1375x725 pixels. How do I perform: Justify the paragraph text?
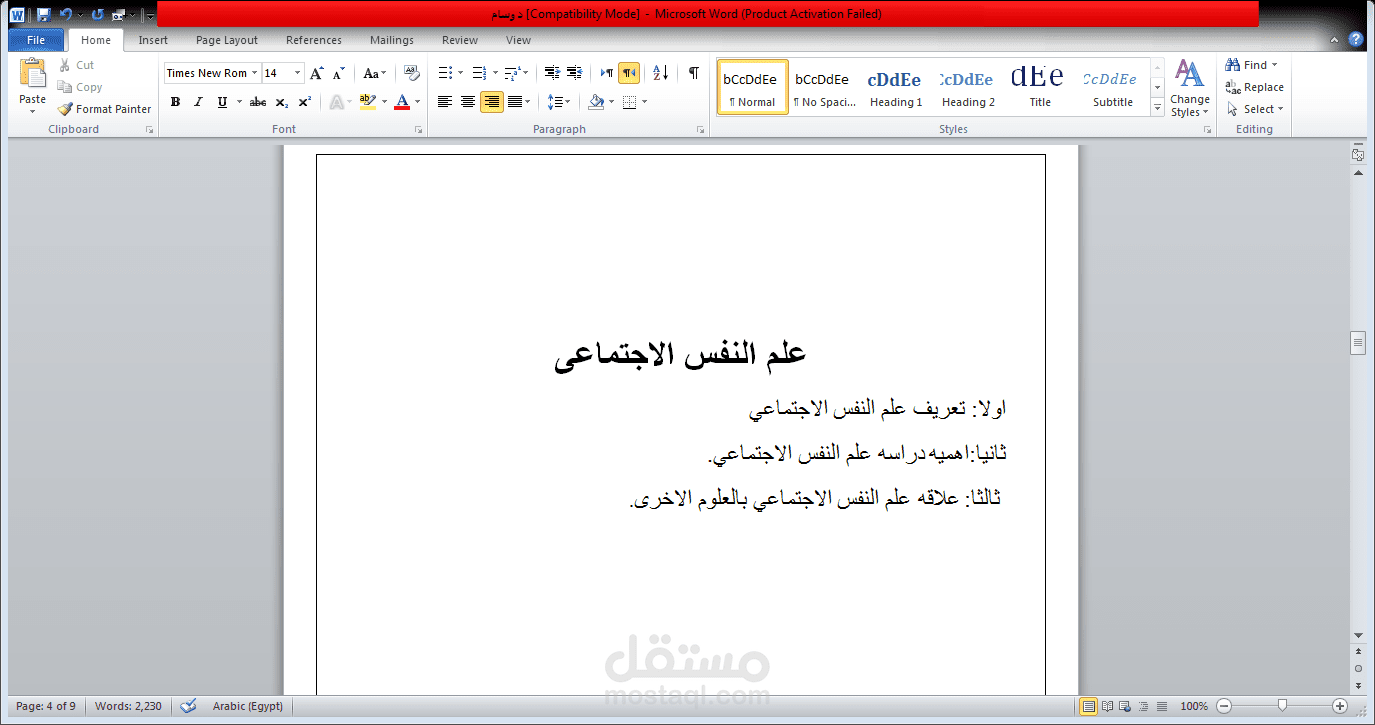coord(515,102)
